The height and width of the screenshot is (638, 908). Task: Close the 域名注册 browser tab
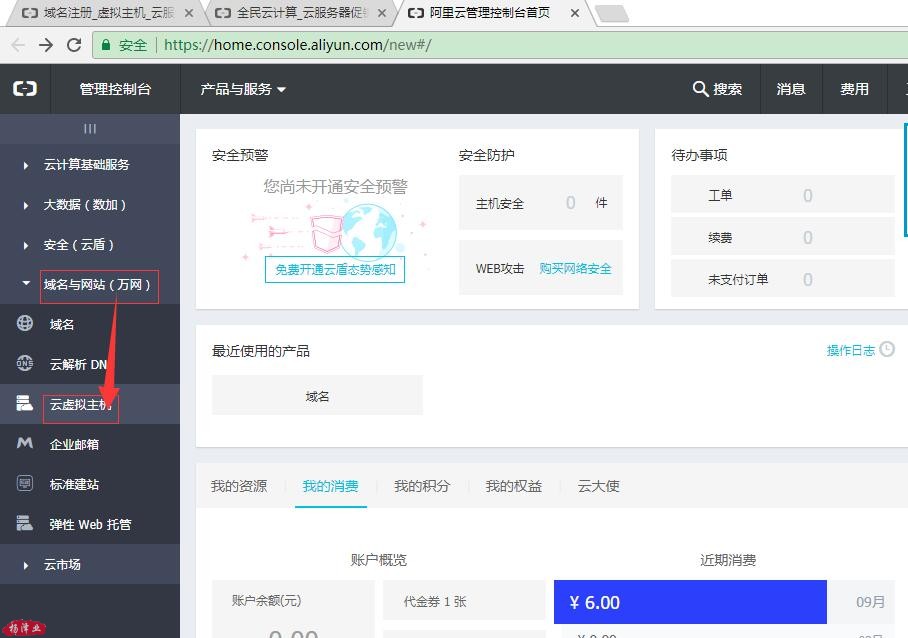189,13
